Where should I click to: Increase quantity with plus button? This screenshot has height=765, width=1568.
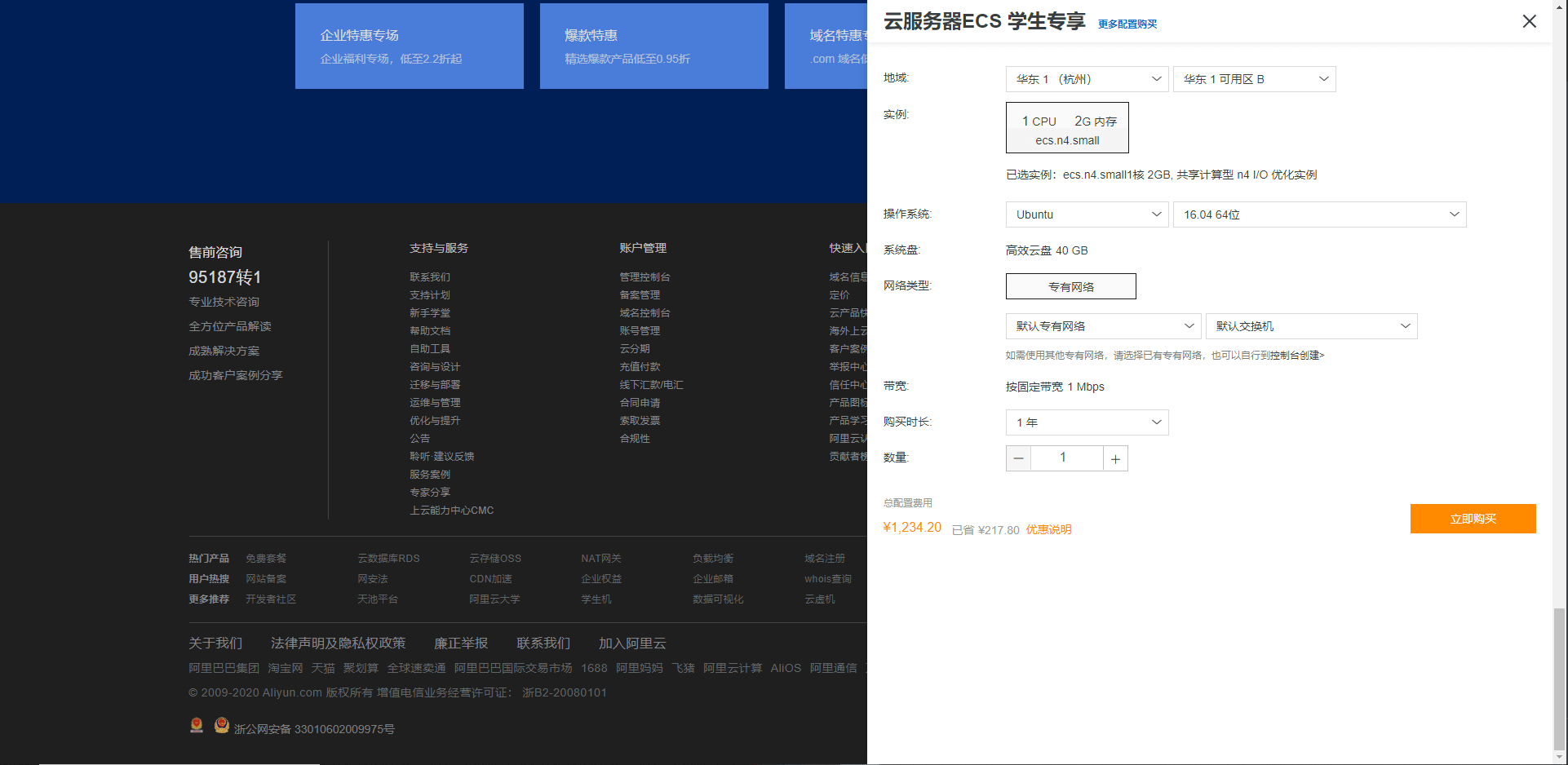click(x=1115, y=458)
